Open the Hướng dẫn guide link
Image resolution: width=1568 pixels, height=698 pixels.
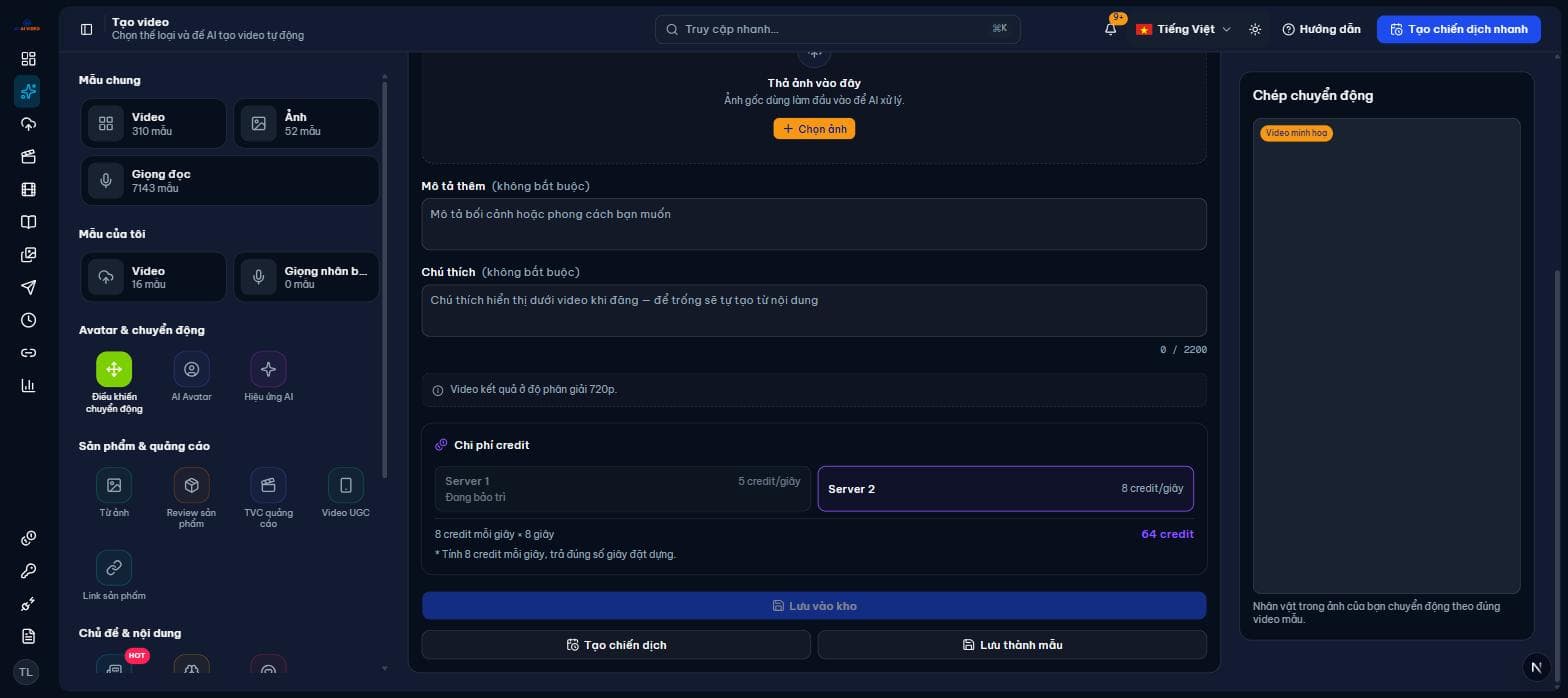[1321, 29]
